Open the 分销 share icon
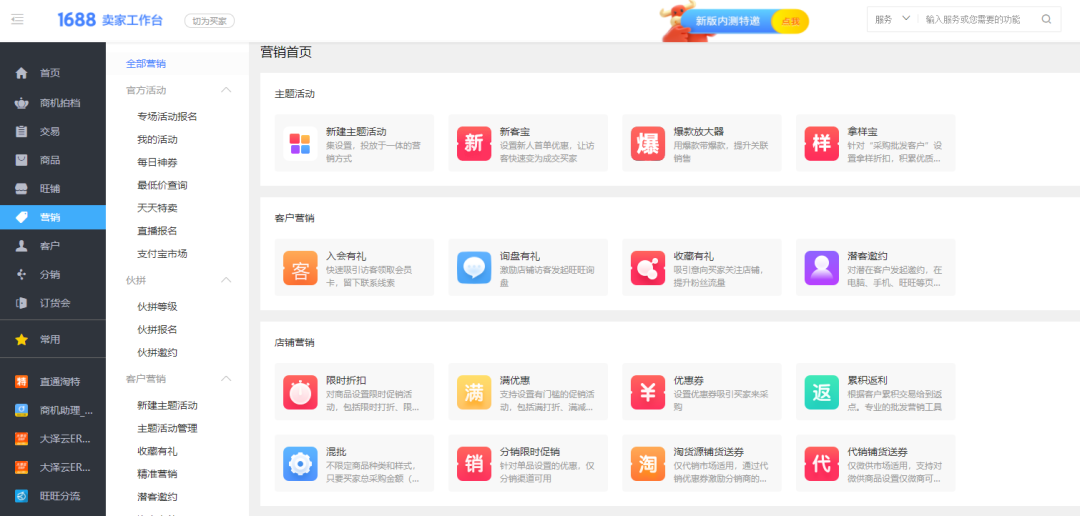This screenshot has width=1080, height=516. [x=21, y=274]
